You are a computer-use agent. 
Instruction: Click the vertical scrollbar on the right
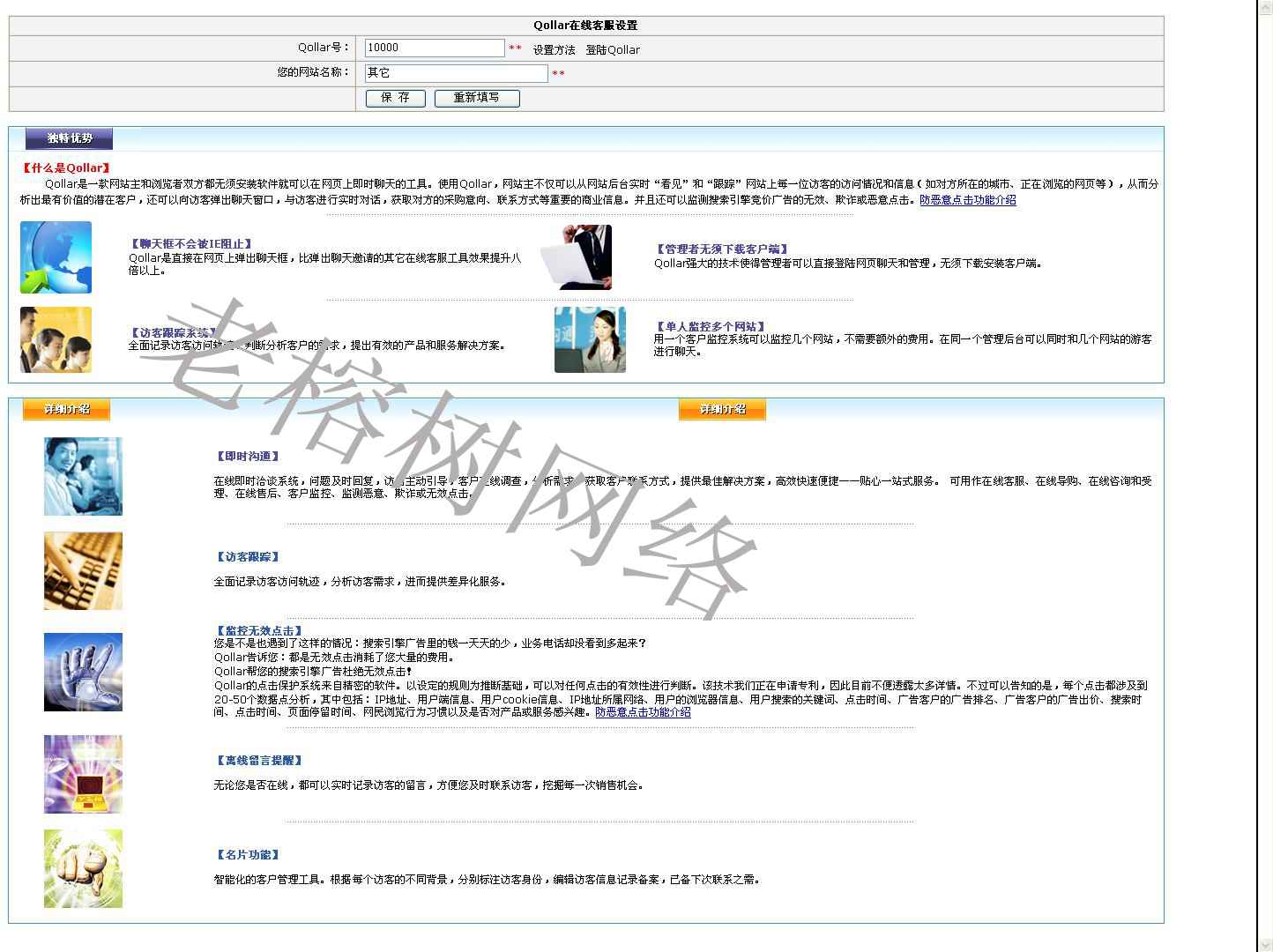point(1264,476)
